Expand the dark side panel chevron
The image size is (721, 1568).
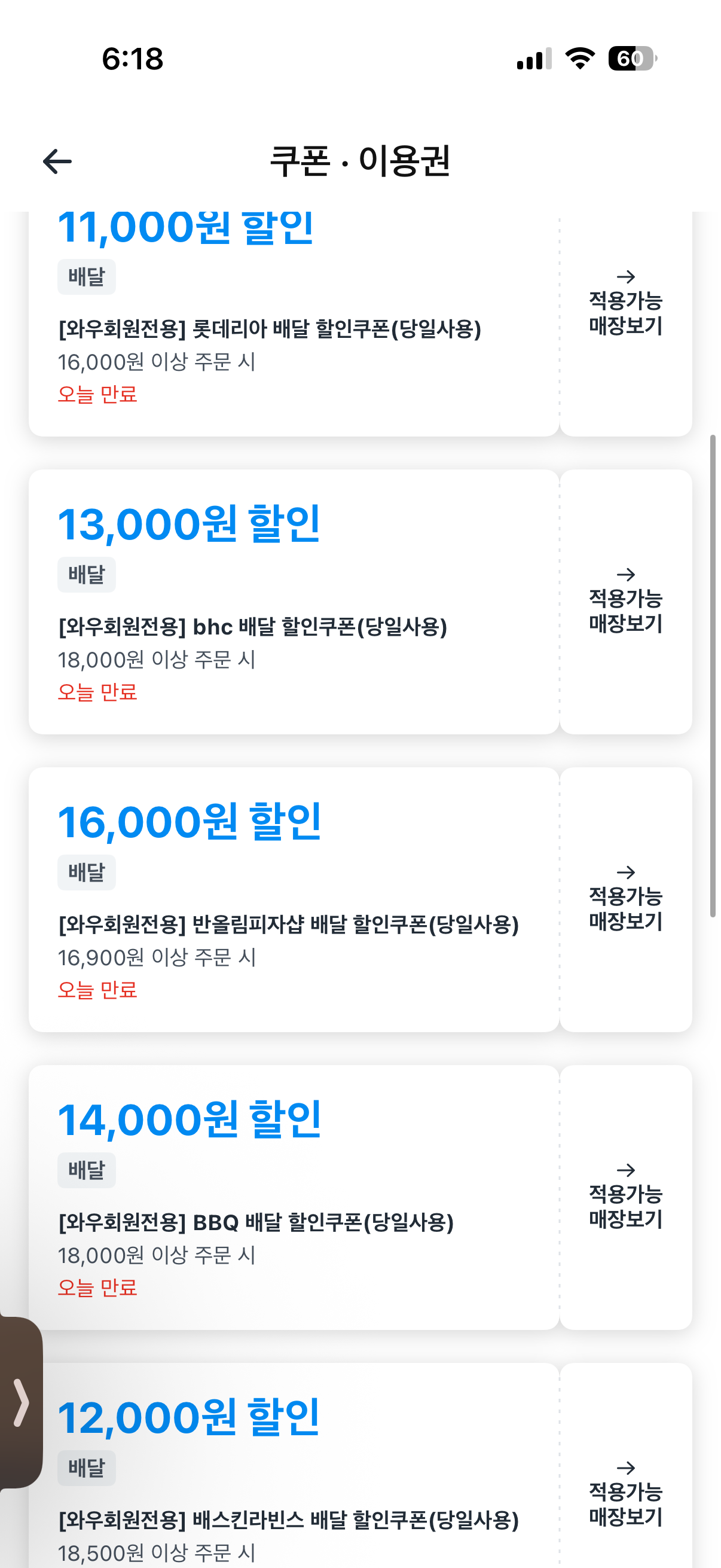21,1403
